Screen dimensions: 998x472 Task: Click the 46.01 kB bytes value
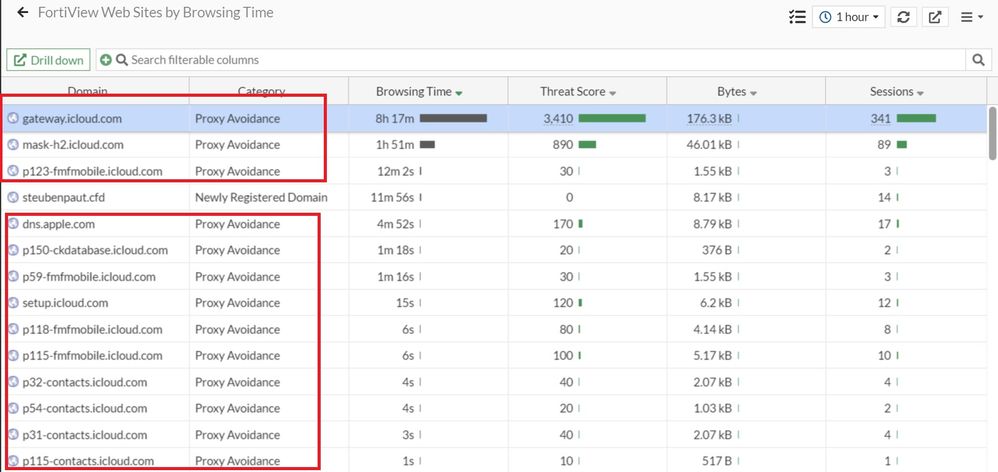click(710, 144)
